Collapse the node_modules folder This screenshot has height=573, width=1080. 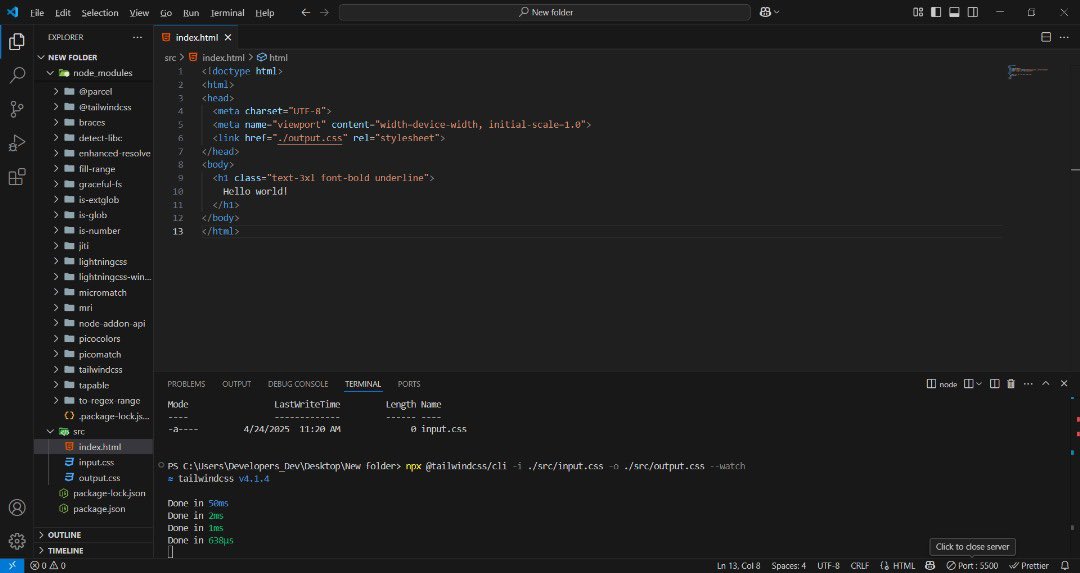click(50, 73)
